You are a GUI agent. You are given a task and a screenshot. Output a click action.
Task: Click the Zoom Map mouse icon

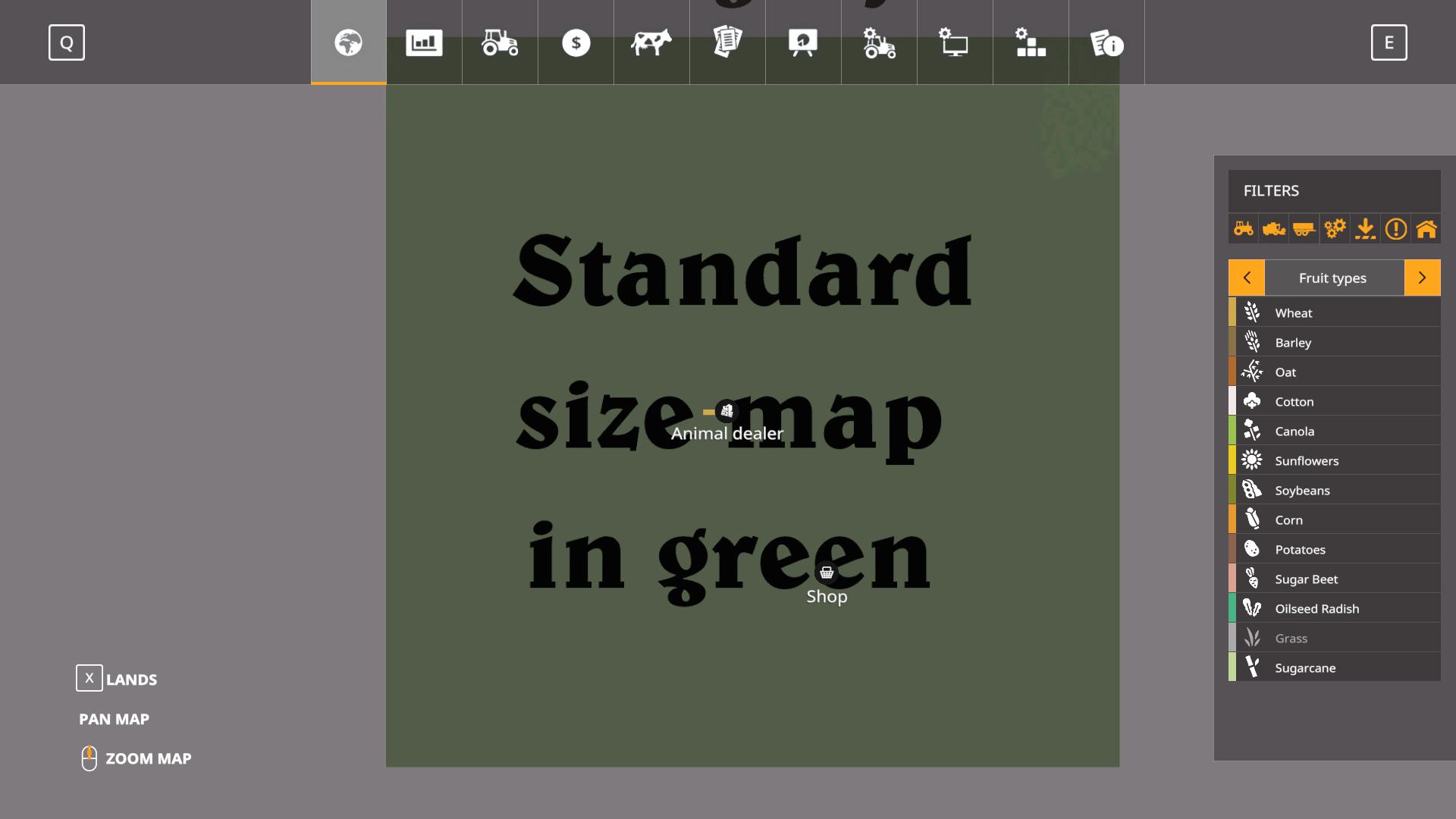pyautogui.click(x=89, y=758)
